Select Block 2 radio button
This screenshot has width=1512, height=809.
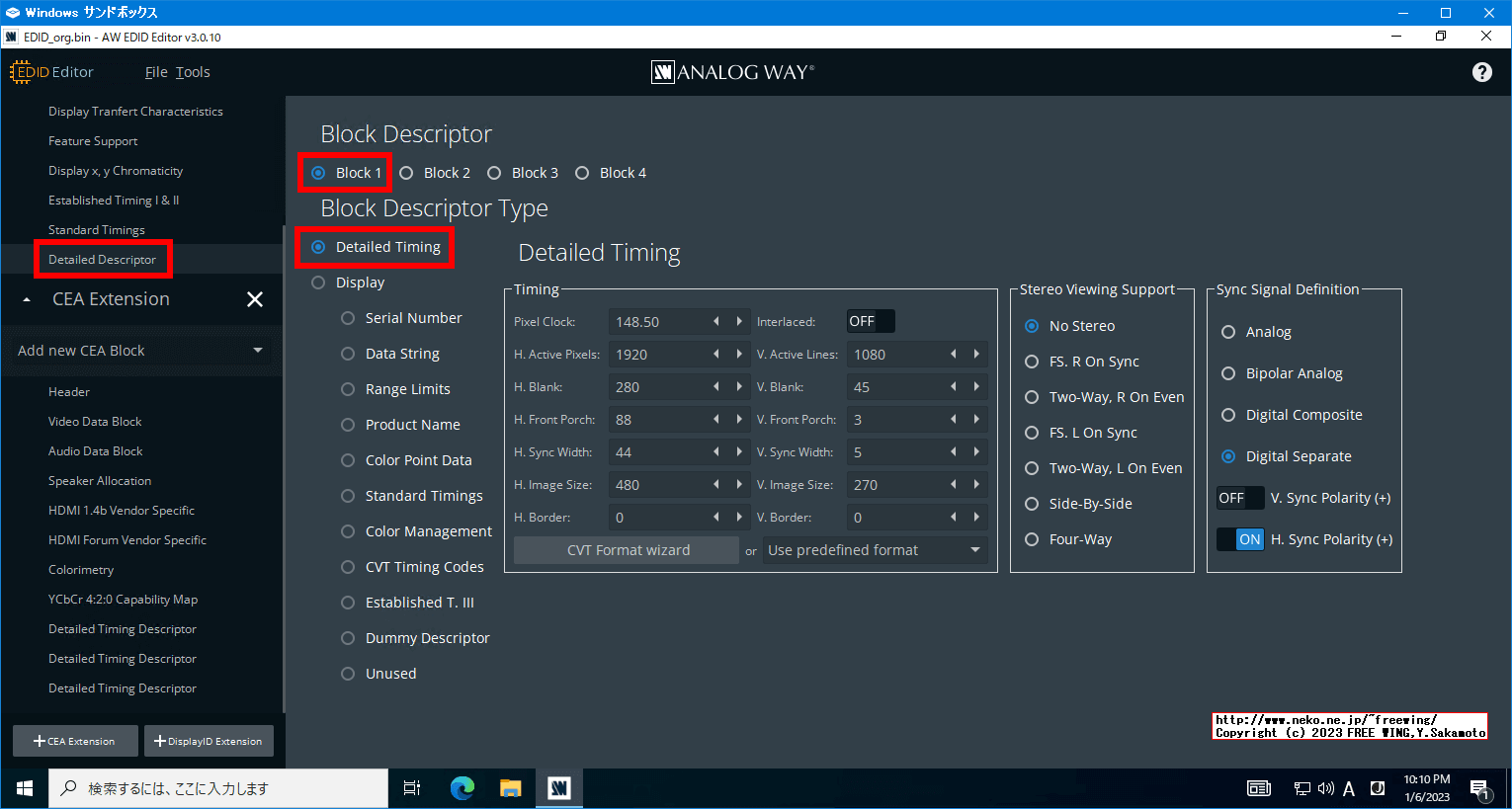tap(406, 173)
